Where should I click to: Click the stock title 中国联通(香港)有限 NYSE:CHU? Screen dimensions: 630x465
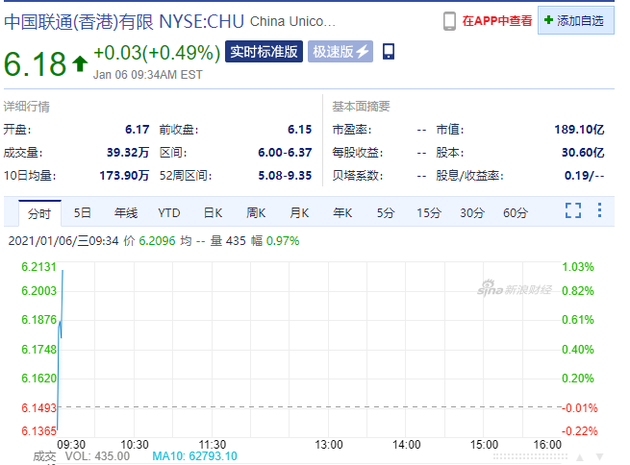coord(124,22)
